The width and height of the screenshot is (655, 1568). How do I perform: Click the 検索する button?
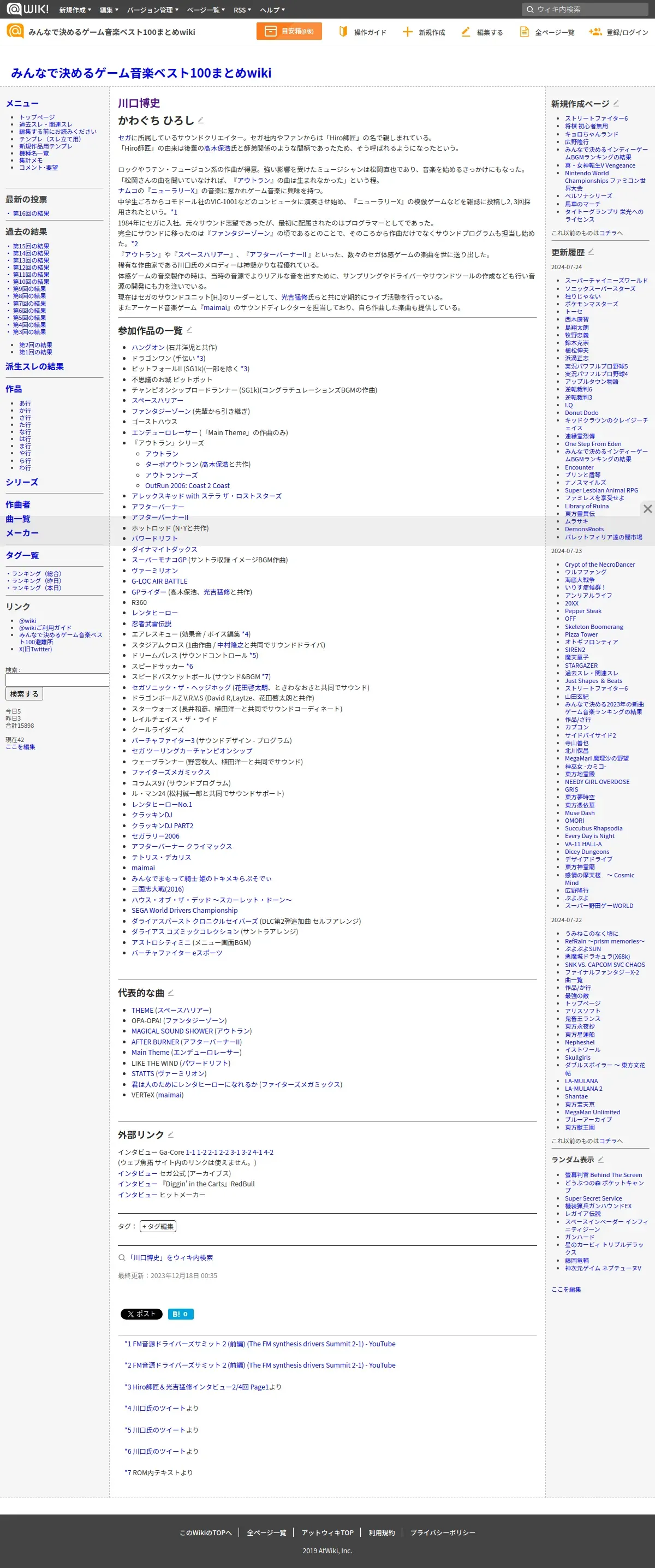[x=25, y=694]
